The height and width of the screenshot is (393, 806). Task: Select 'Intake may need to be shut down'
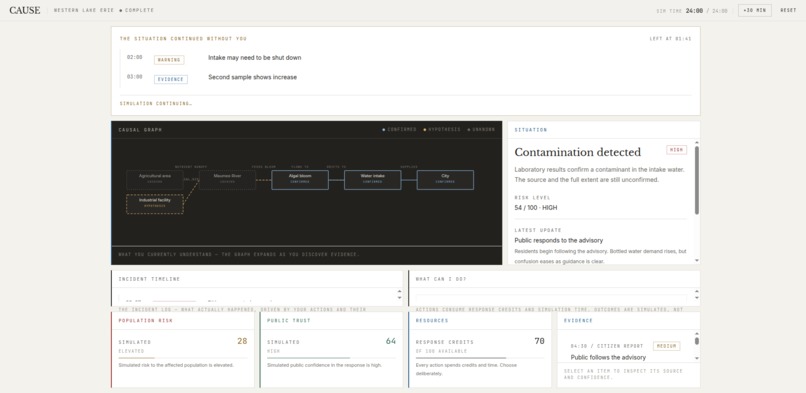tap(254, 58)
